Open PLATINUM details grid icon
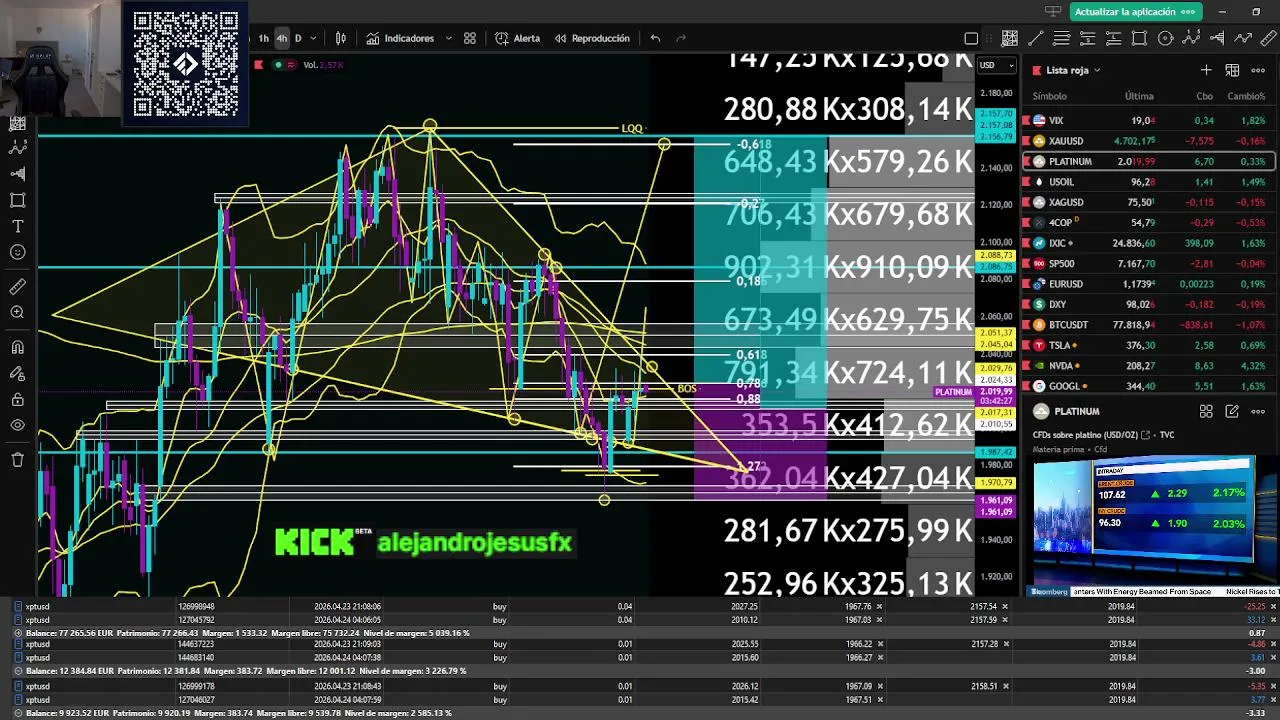Viewport: 1280px width, 720px height. click(x=1206, y=411)
